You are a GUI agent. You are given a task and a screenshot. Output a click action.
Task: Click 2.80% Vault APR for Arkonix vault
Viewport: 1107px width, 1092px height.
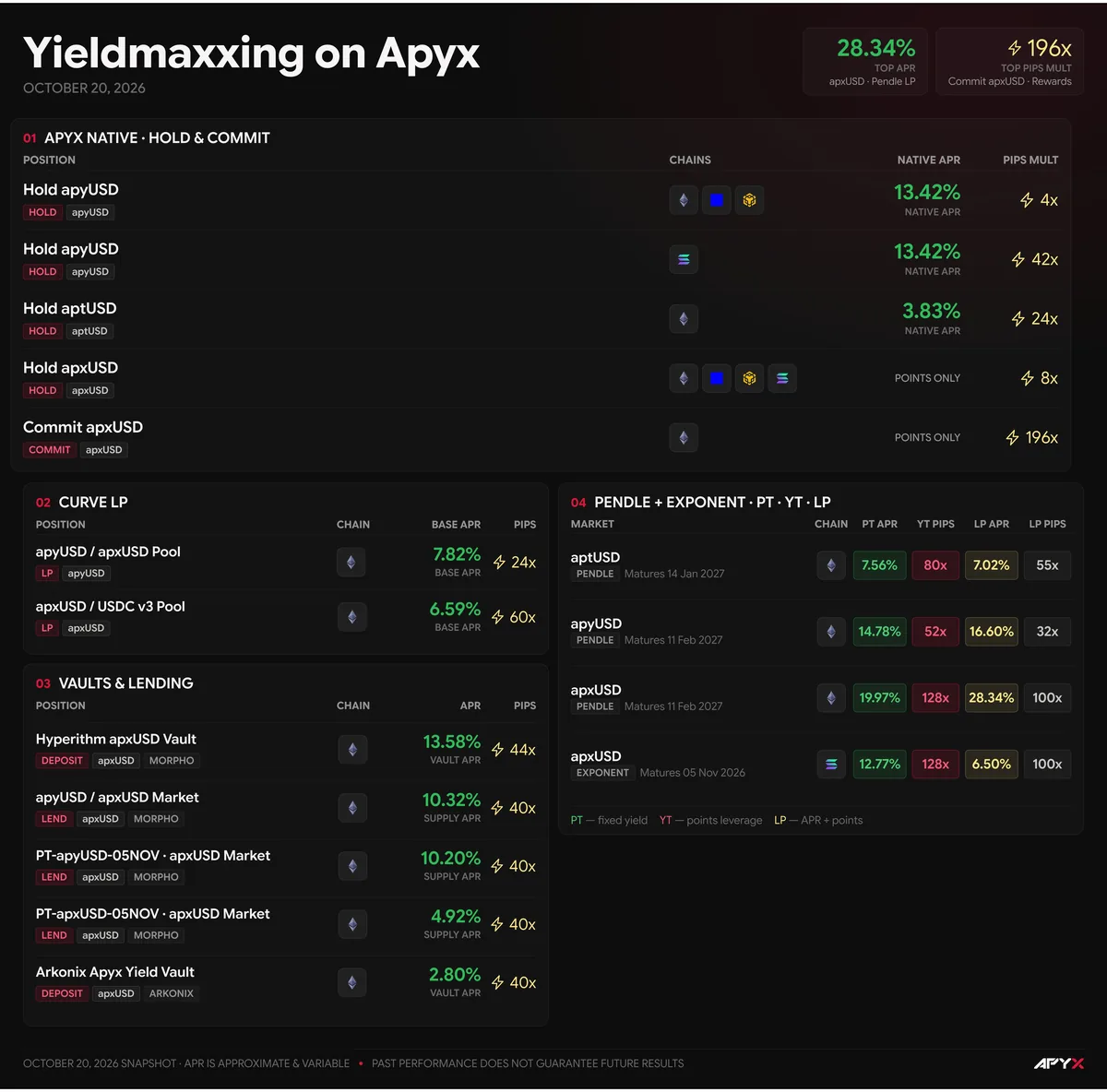[x=455, y=975]
